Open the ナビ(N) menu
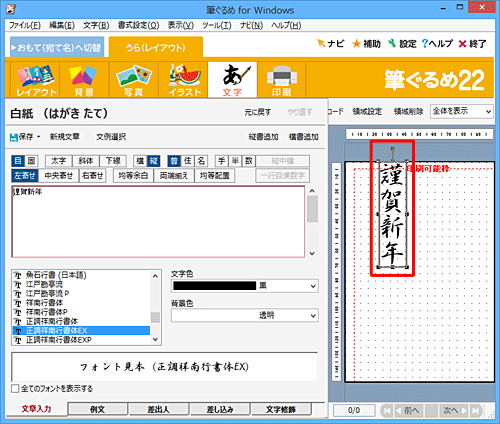This screenshot has height=424, width=500. pyautogui.click(x=252, y=25)
